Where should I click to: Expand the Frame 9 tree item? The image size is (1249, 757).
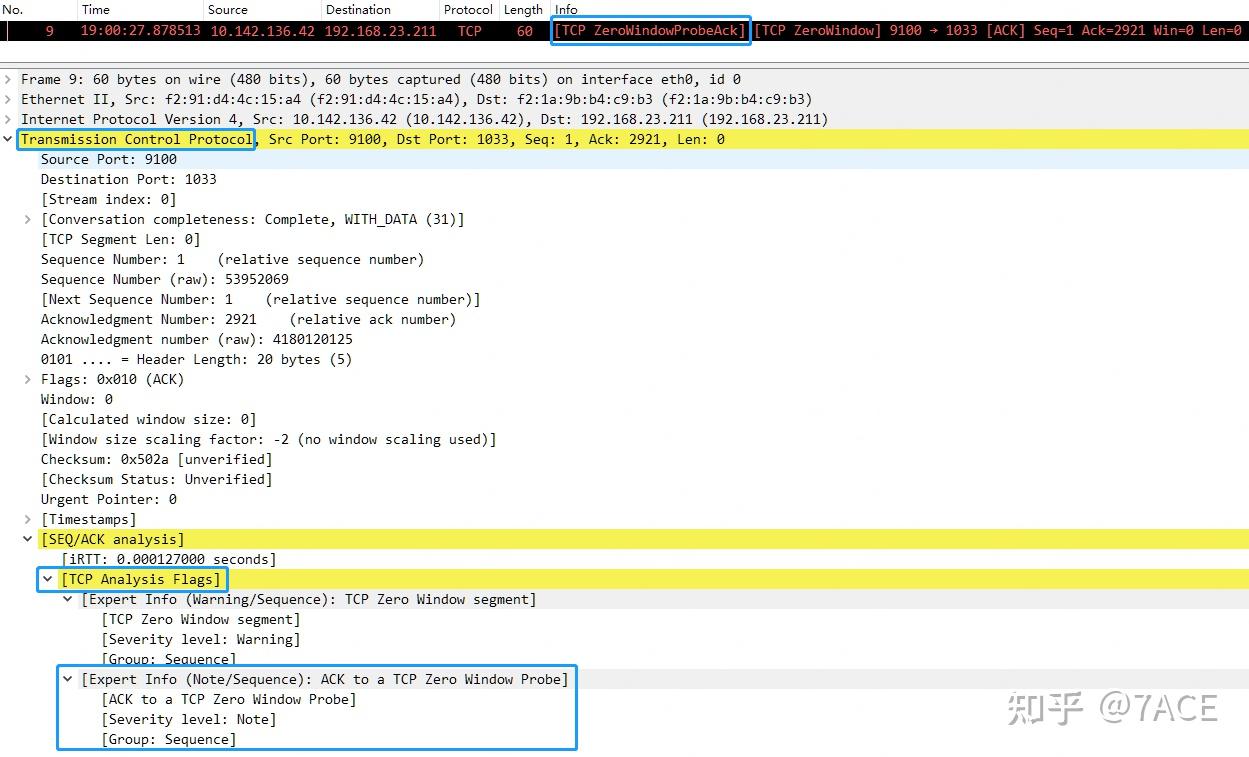(x=8, y=79)
